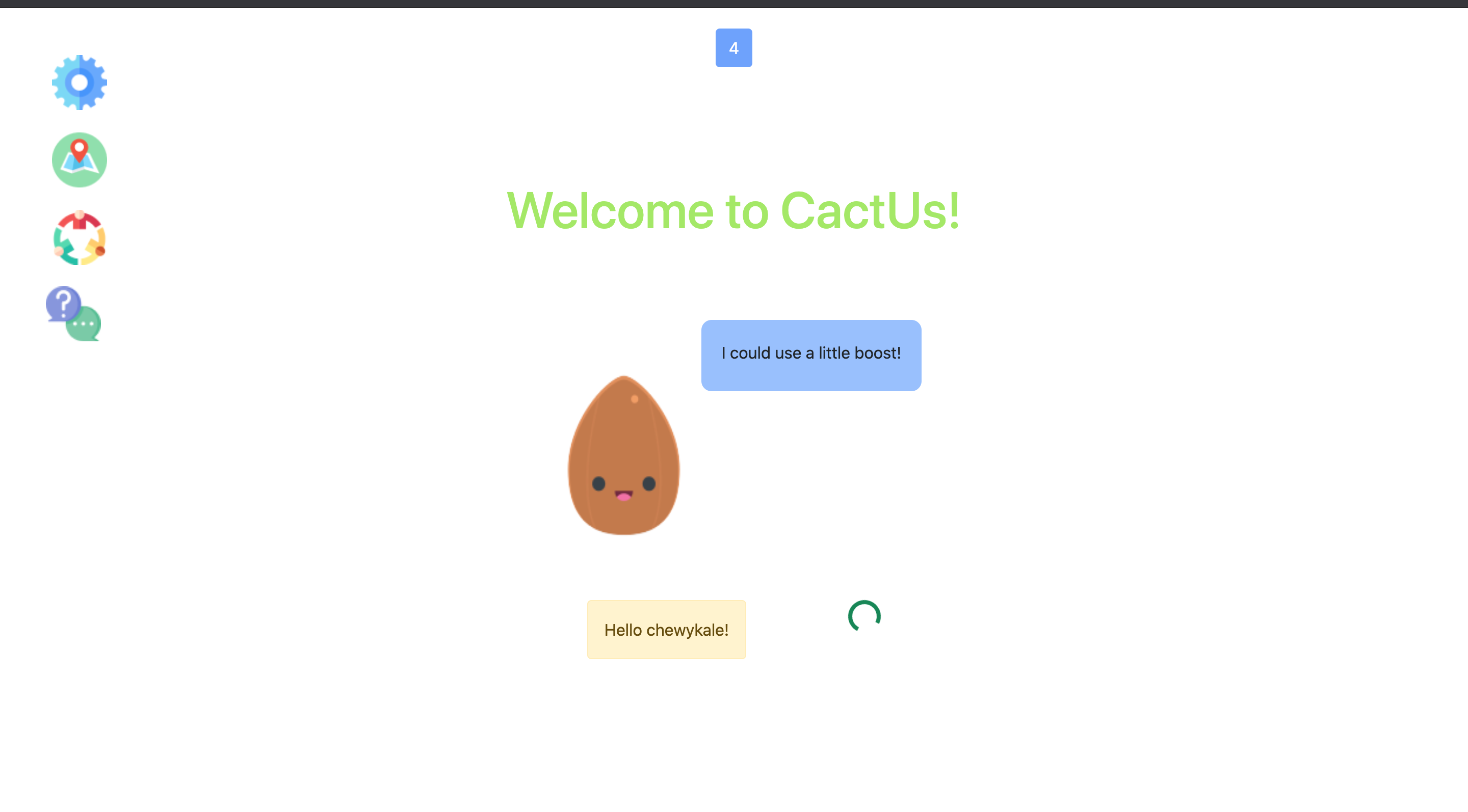Open the community people circle icon
Image resolution: width=1468 pixels, height=812 pixels.
click(x=79, y=238)
